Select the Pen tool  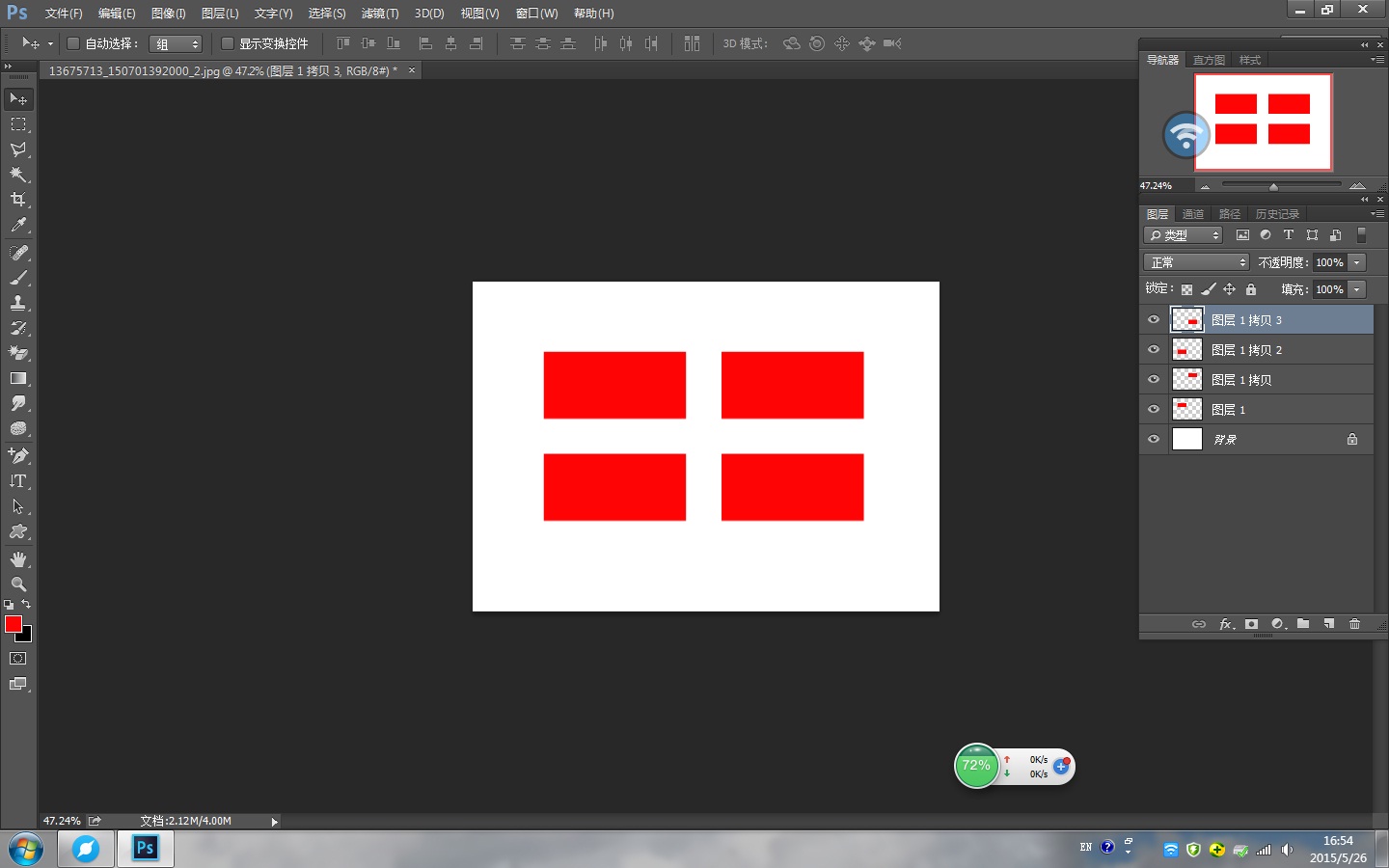pos(18,455)
